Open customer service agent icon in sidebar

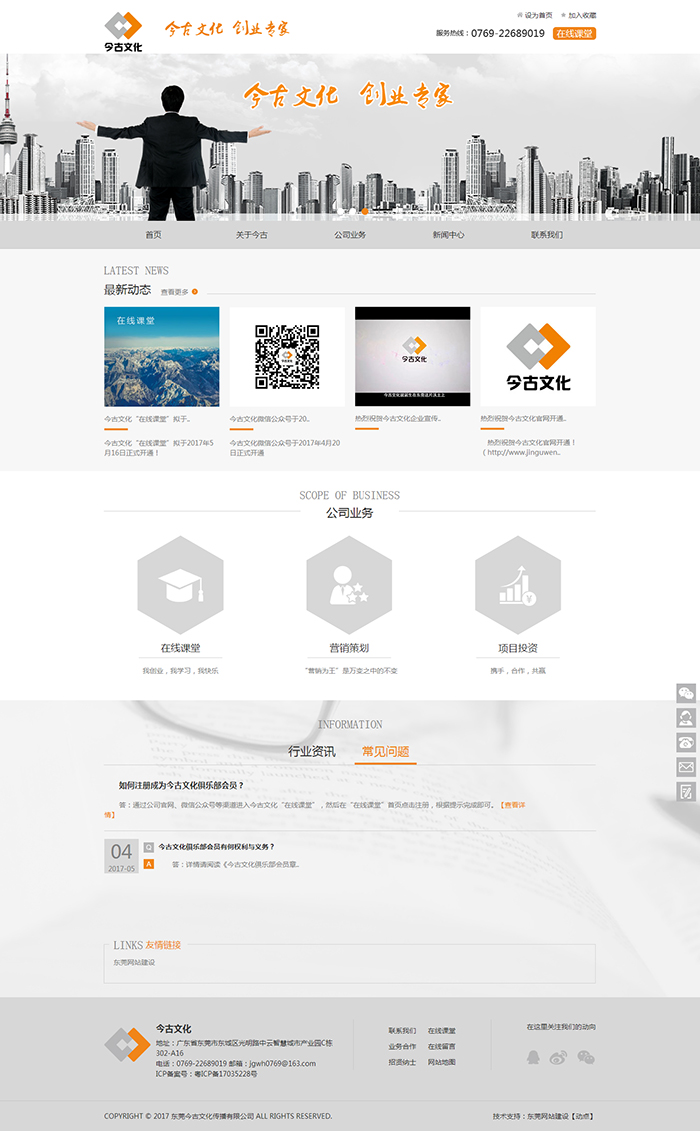686,717
